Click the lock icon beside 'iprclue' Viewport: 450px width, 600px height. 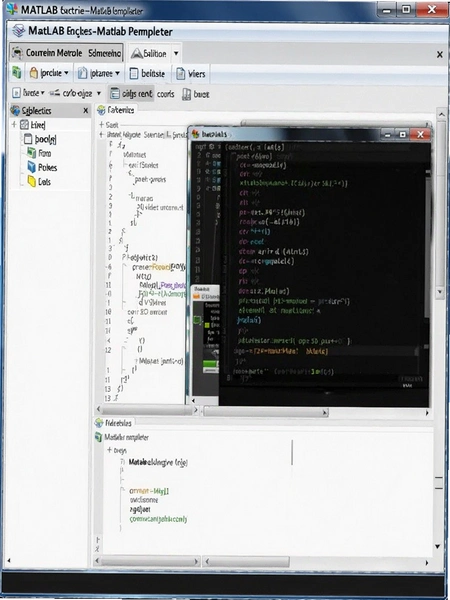[x=33, y=73]
